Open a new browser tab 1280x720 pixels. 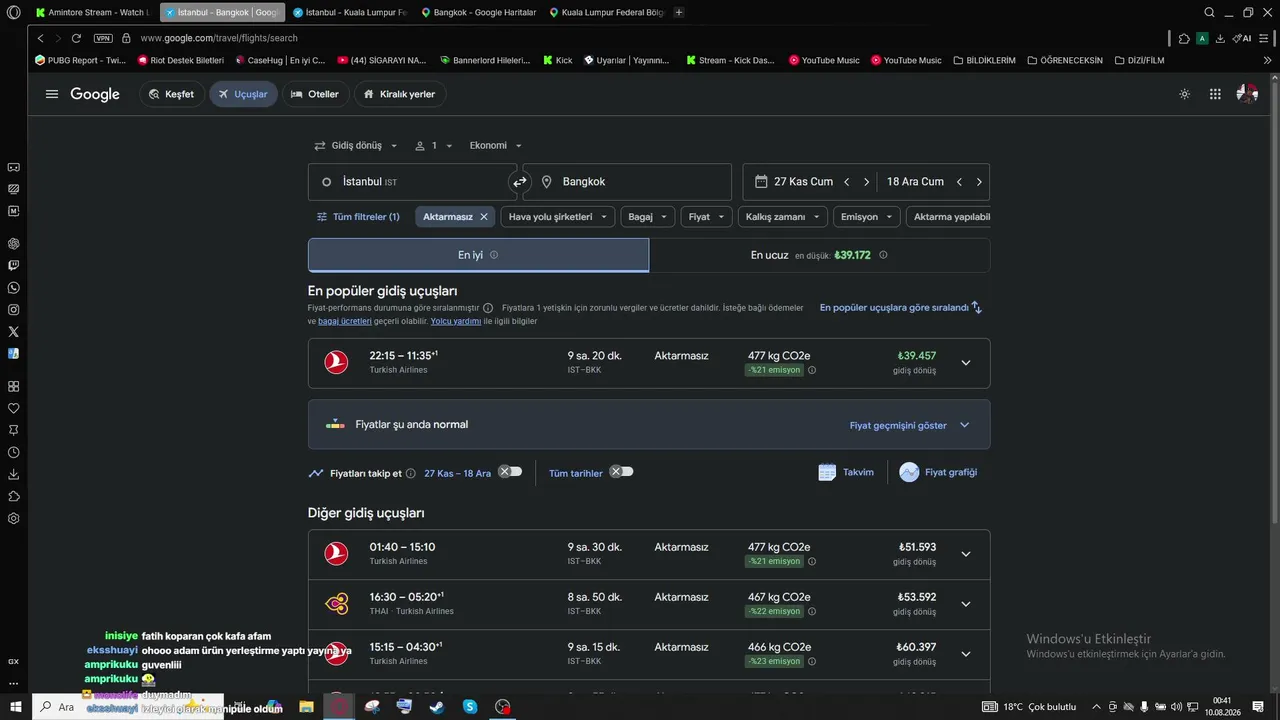pyautogui.click(x=679, y=12)
